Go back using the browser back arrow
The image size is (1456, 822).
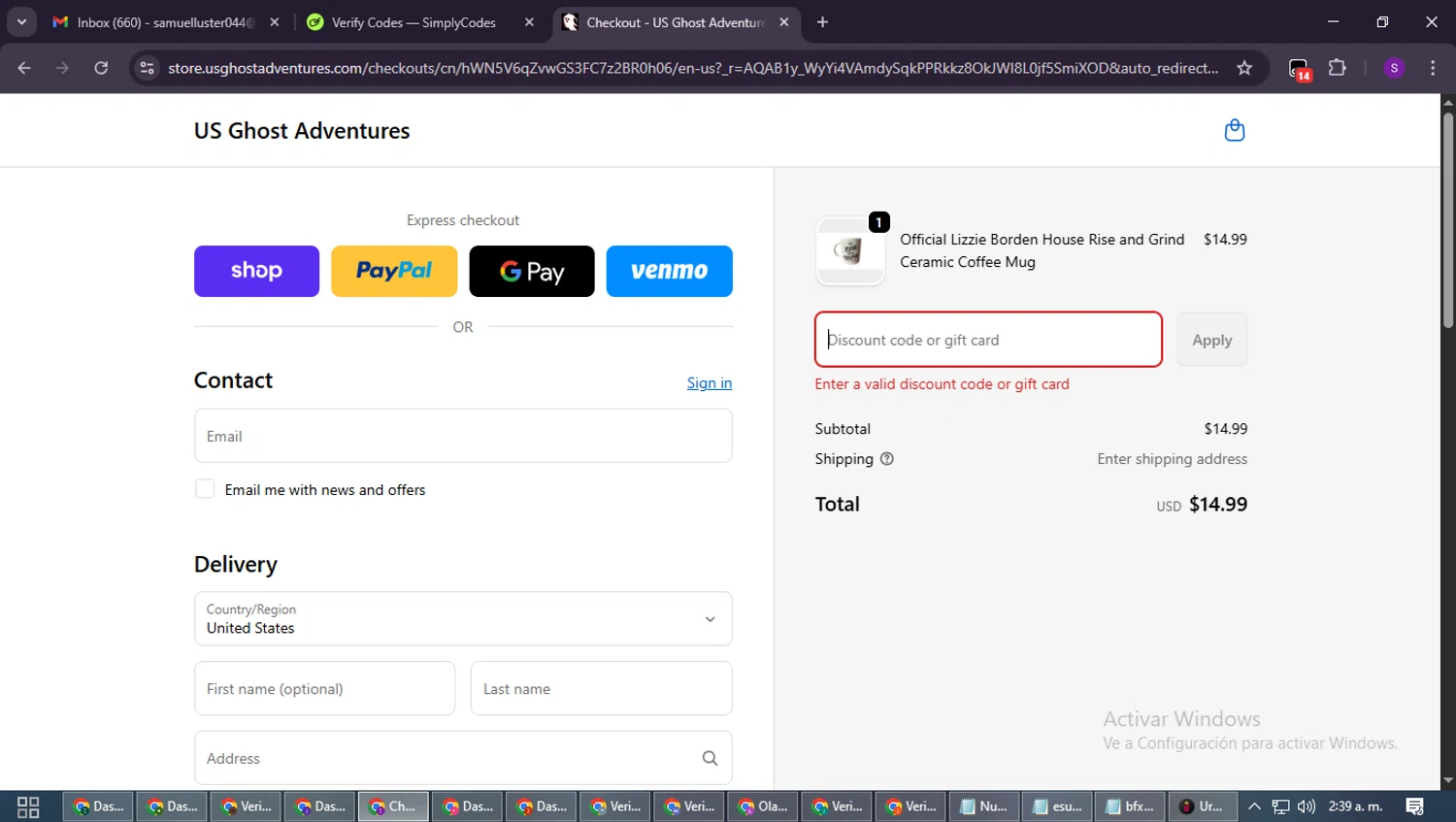[24, 68]
